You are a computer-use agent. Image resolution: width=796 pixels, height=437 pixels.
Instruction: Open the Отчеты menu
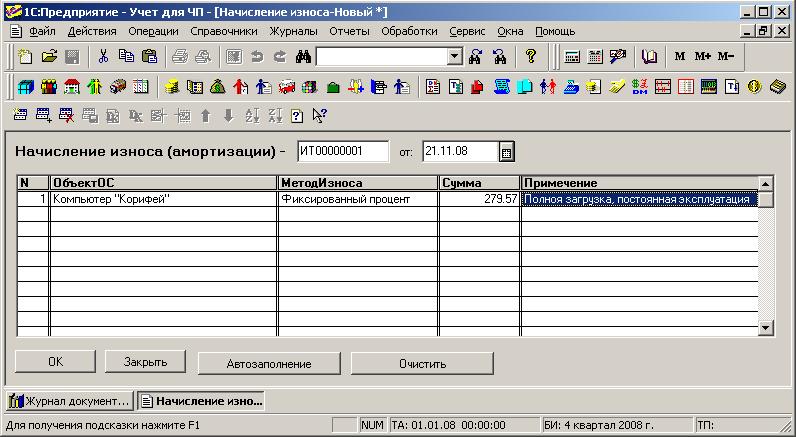click(x=349, y=31)
